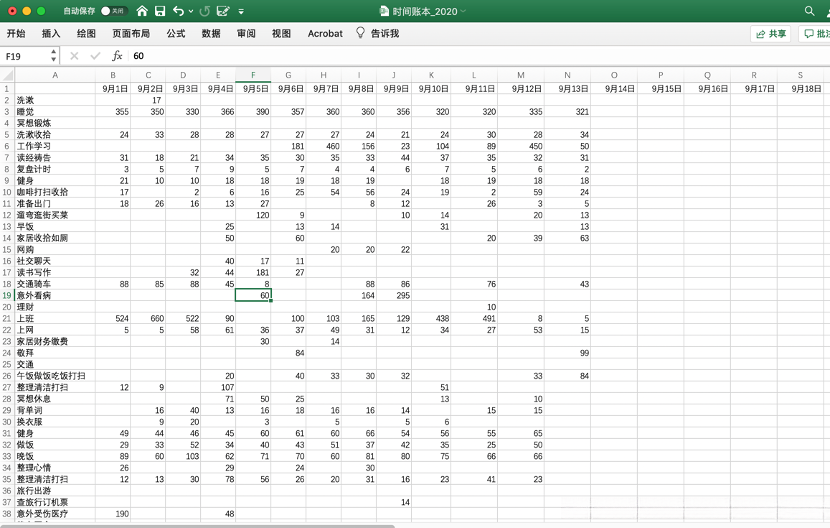Click the value 450 in 工作学习 row
The height and width of the screenshot is (528, 830).
[x=536, y=146]
